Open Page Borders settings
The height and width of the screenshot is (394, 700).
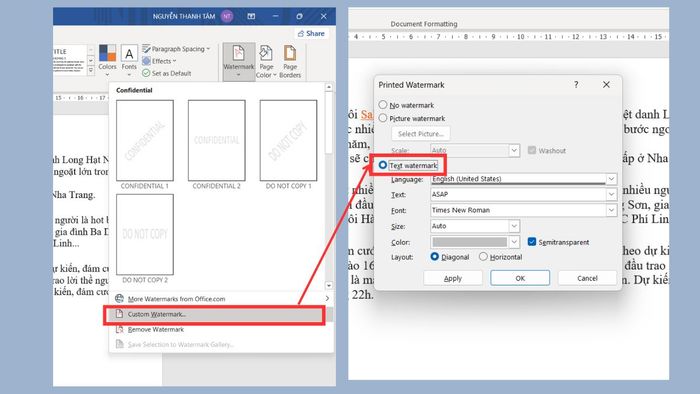coord(290,62)
